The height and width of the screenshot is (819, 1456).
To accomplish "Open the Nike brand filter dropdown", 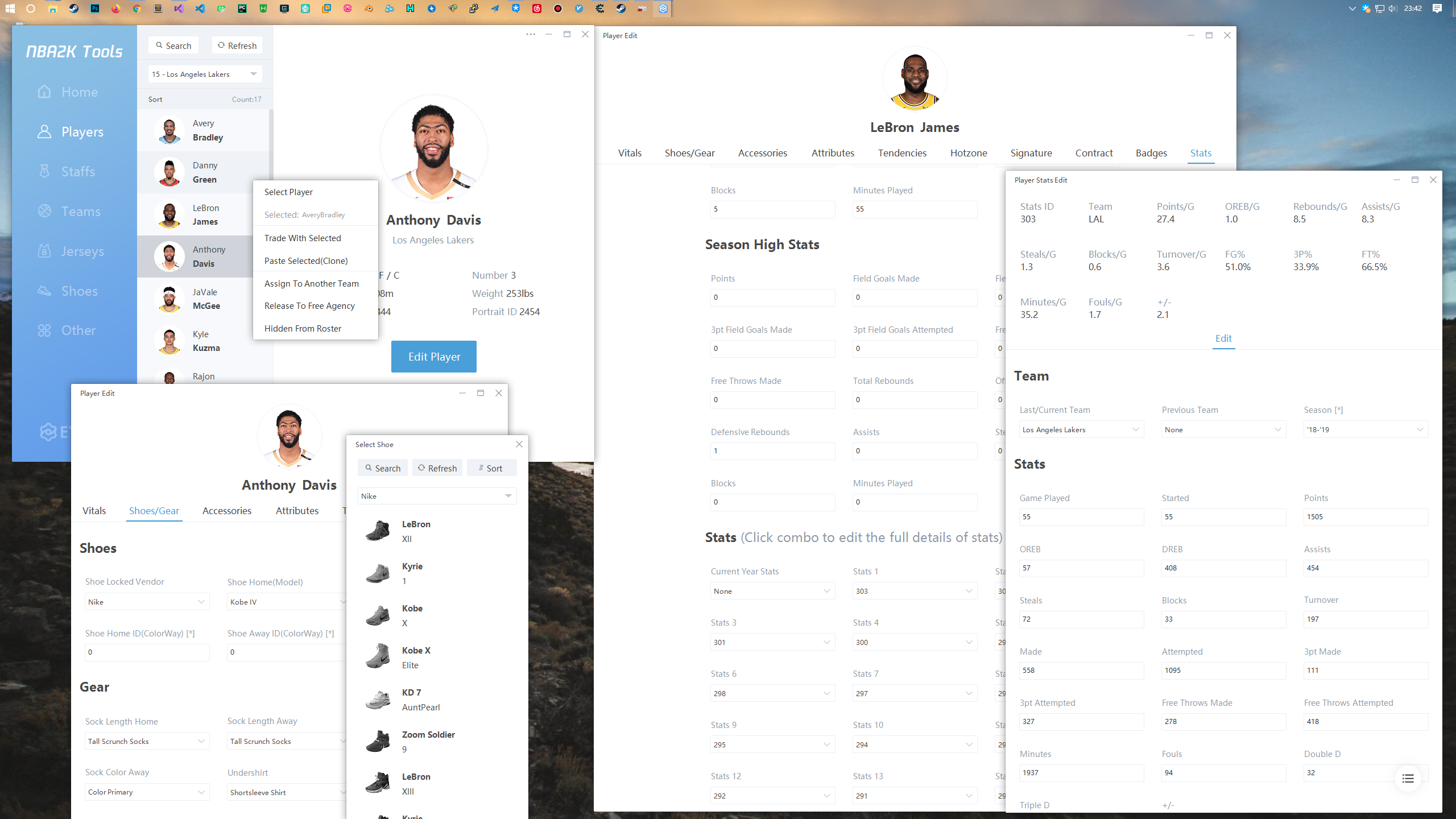I will 437,496.
